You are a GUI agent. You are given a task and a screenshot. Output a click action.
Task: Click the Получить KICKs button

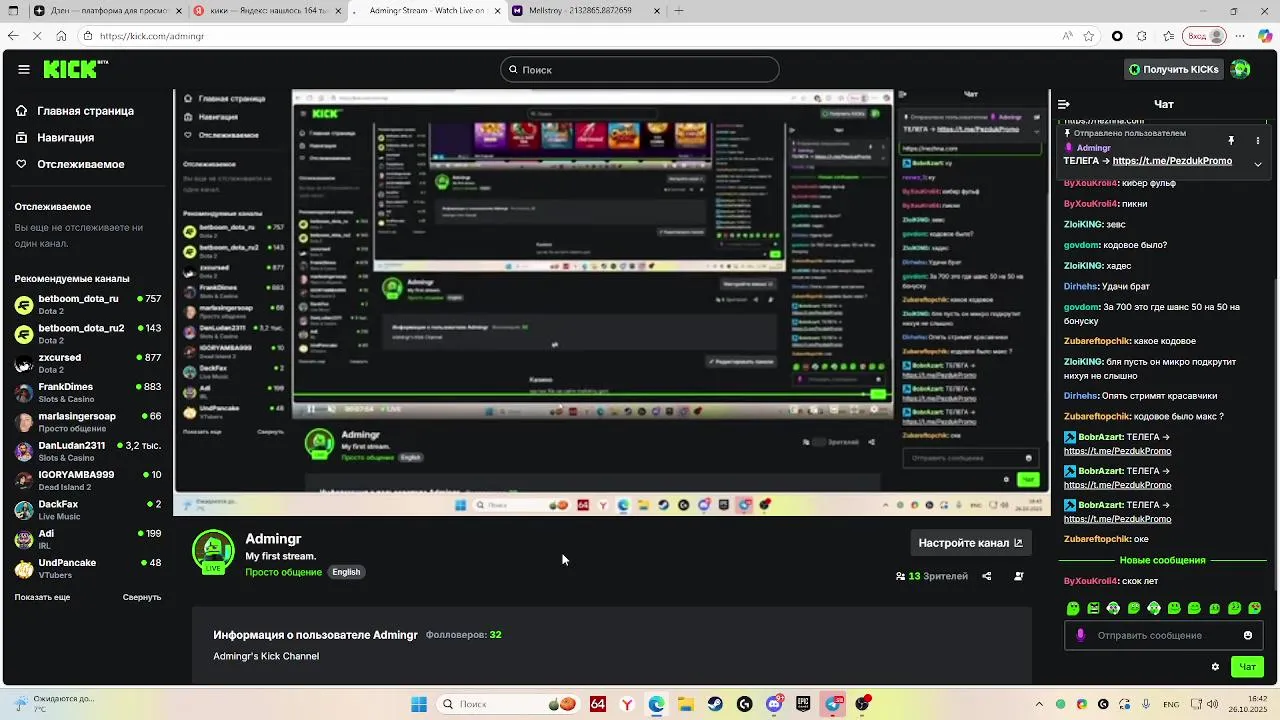coord(1174,69)
